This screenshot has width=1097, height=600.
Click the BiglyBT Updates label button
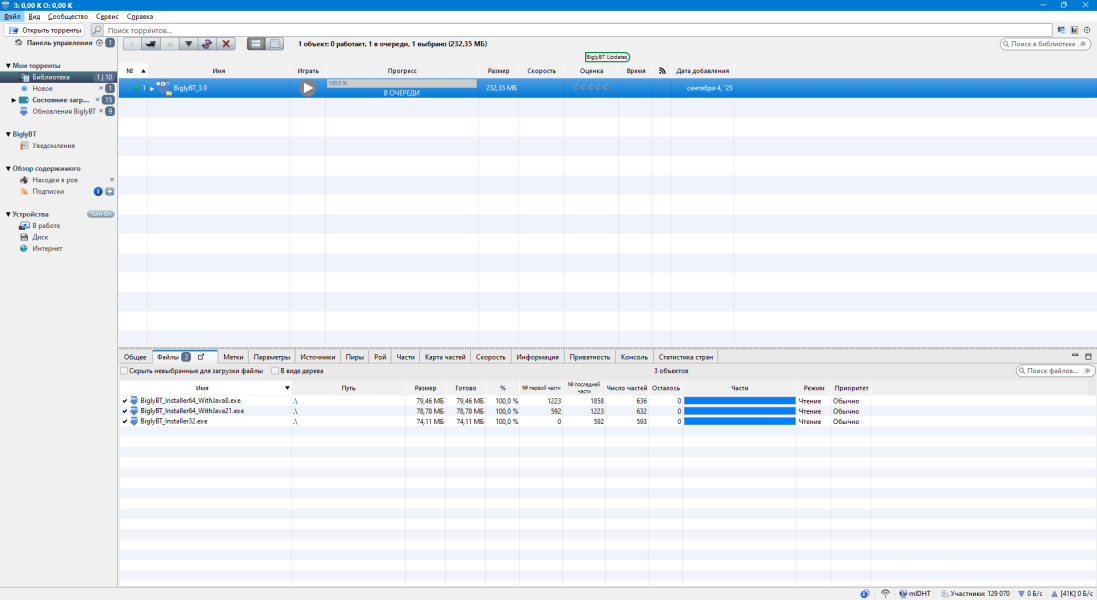606,57
